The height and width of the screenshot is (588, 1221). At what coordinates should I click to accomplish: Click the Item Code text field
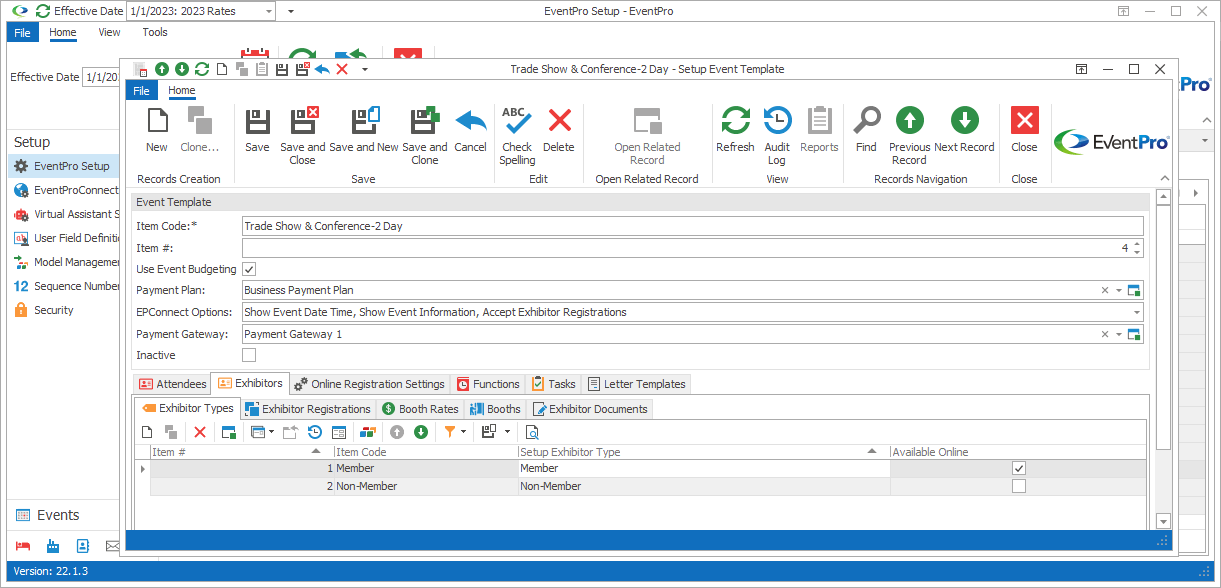[693, 226]
